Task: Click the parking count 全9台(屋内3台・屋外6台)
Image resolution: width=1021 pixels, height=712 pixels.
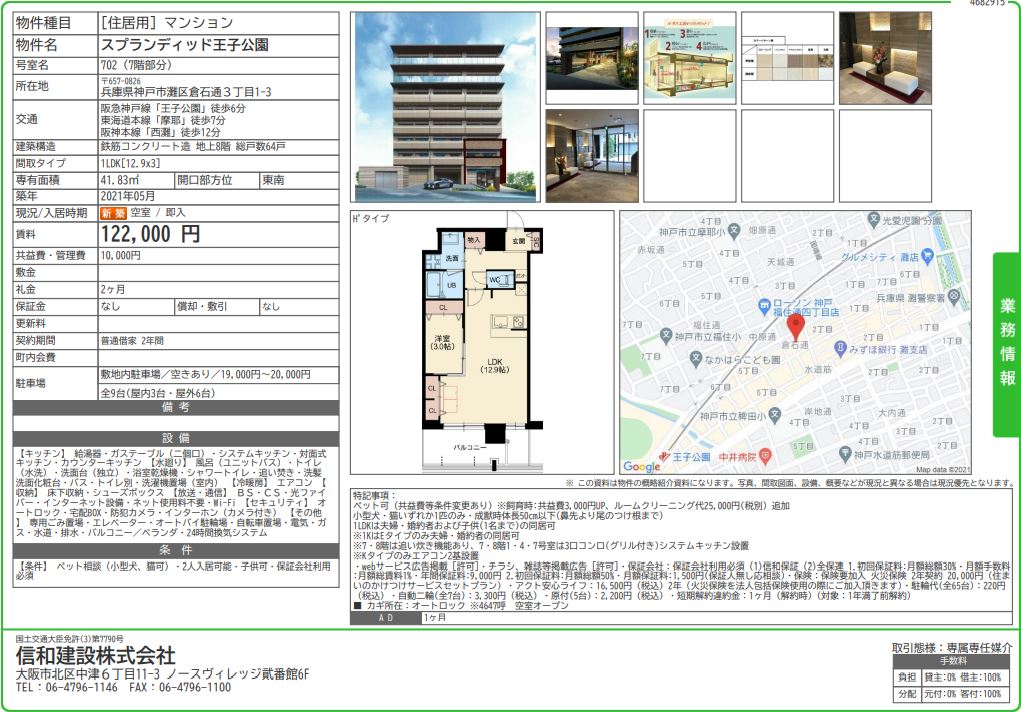Action: click(x=158, y=393)
